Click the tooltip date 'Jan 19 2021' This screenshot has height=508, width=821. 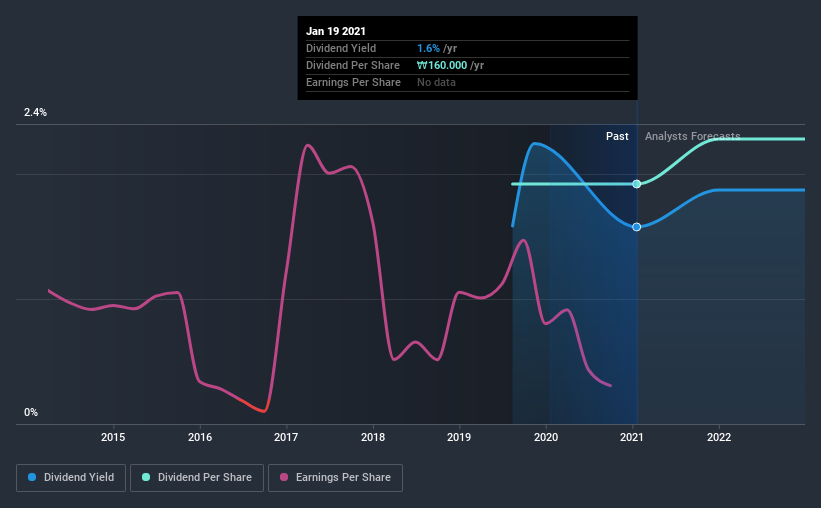336,31
